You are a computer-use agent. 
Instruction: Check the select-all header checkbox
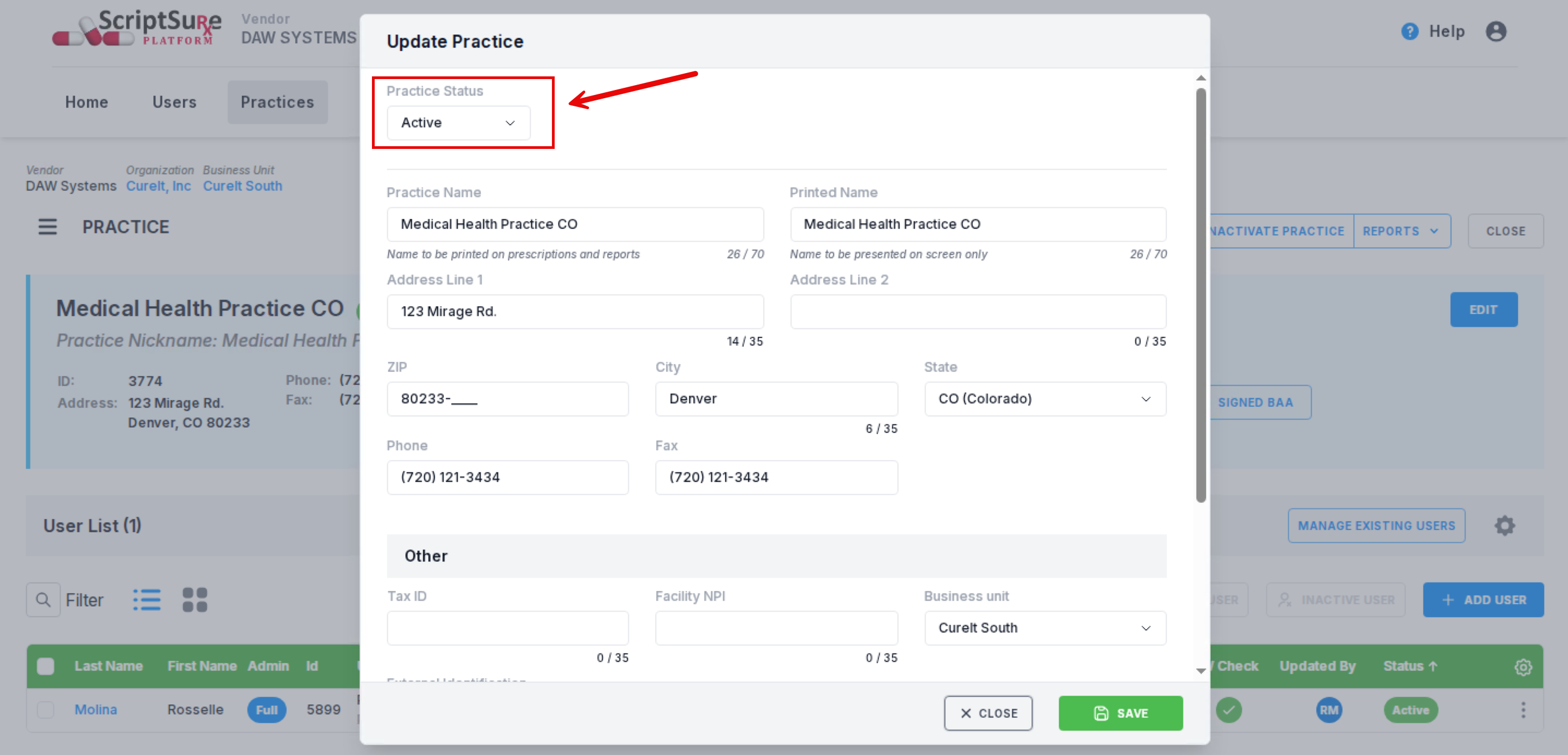[x=46, y=666]
